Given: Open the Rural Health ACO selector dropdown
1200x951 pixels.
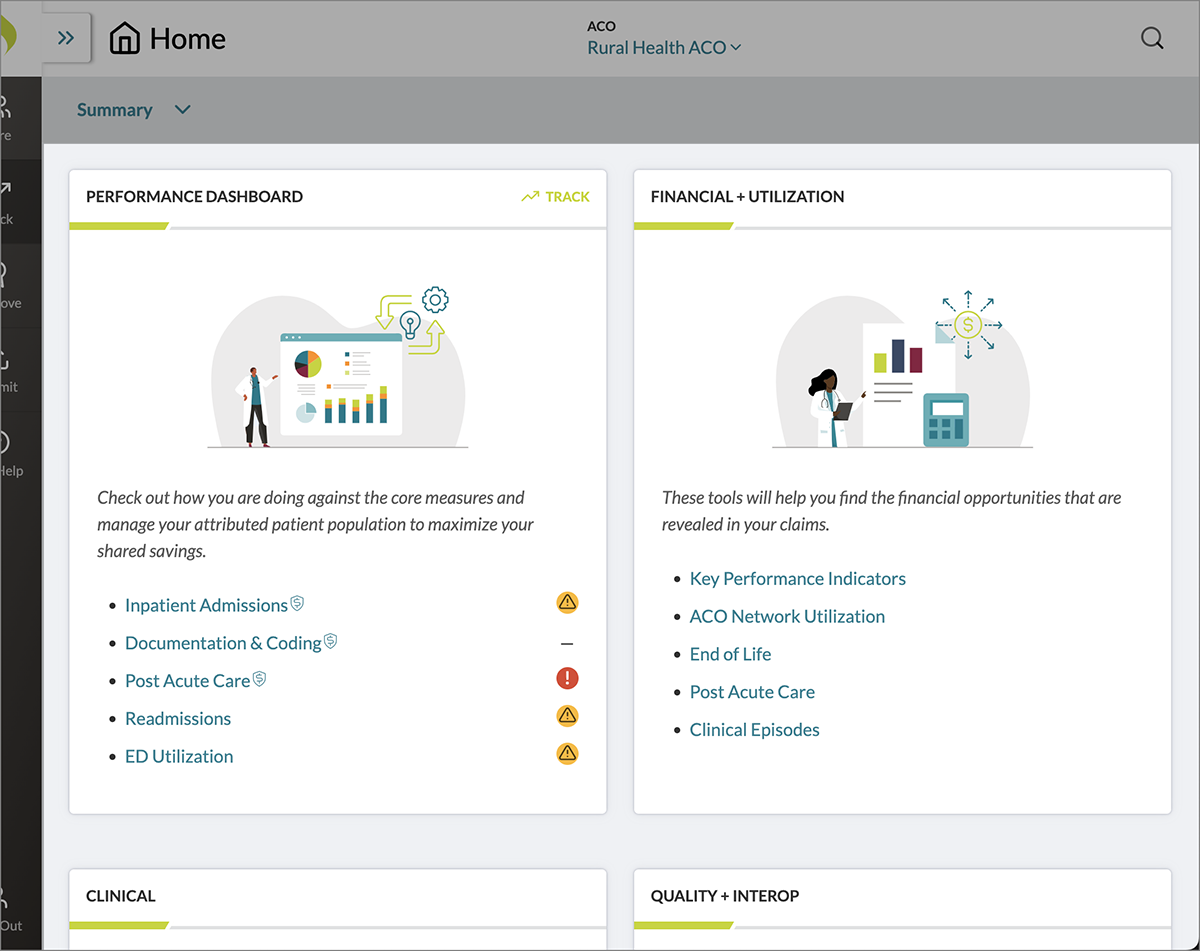Looking at the screenshot, I should (x=664, y=47).
